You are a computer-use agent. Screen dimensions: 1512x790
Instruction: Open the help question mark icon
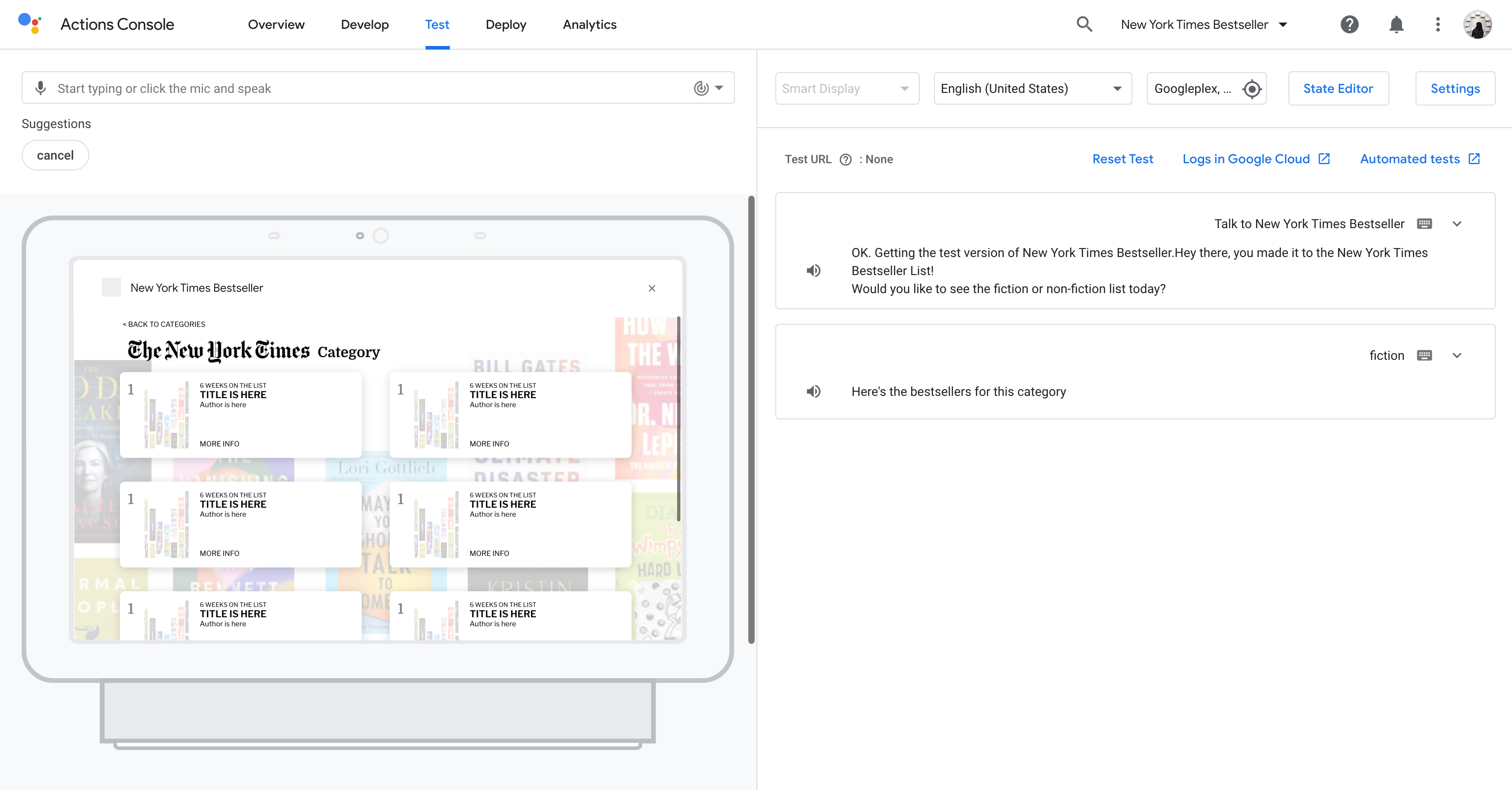point(1349,24)
